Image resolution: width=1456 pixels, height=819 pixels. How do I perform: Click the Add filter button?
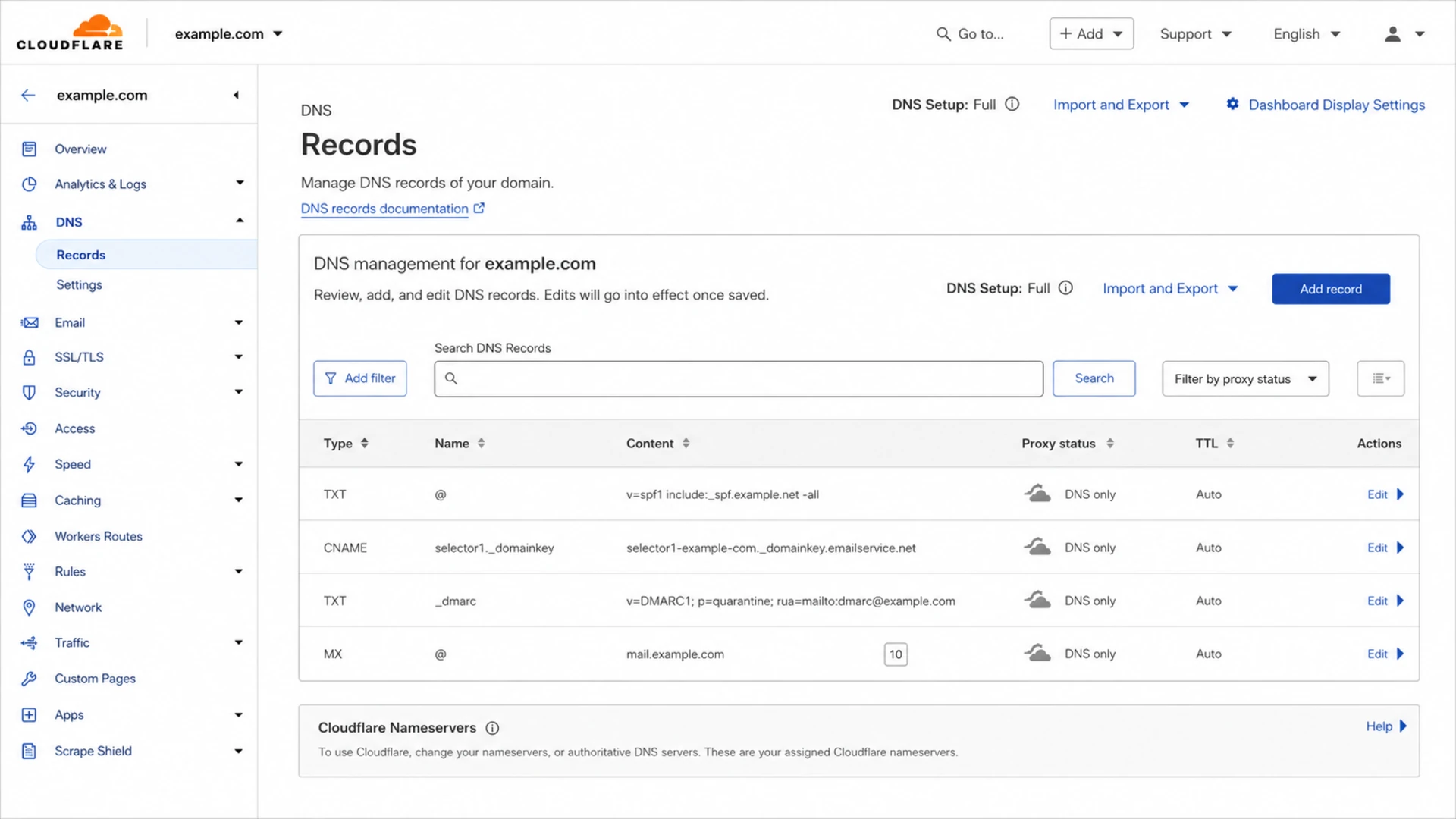pyautogui.click(x=360, y=378)
